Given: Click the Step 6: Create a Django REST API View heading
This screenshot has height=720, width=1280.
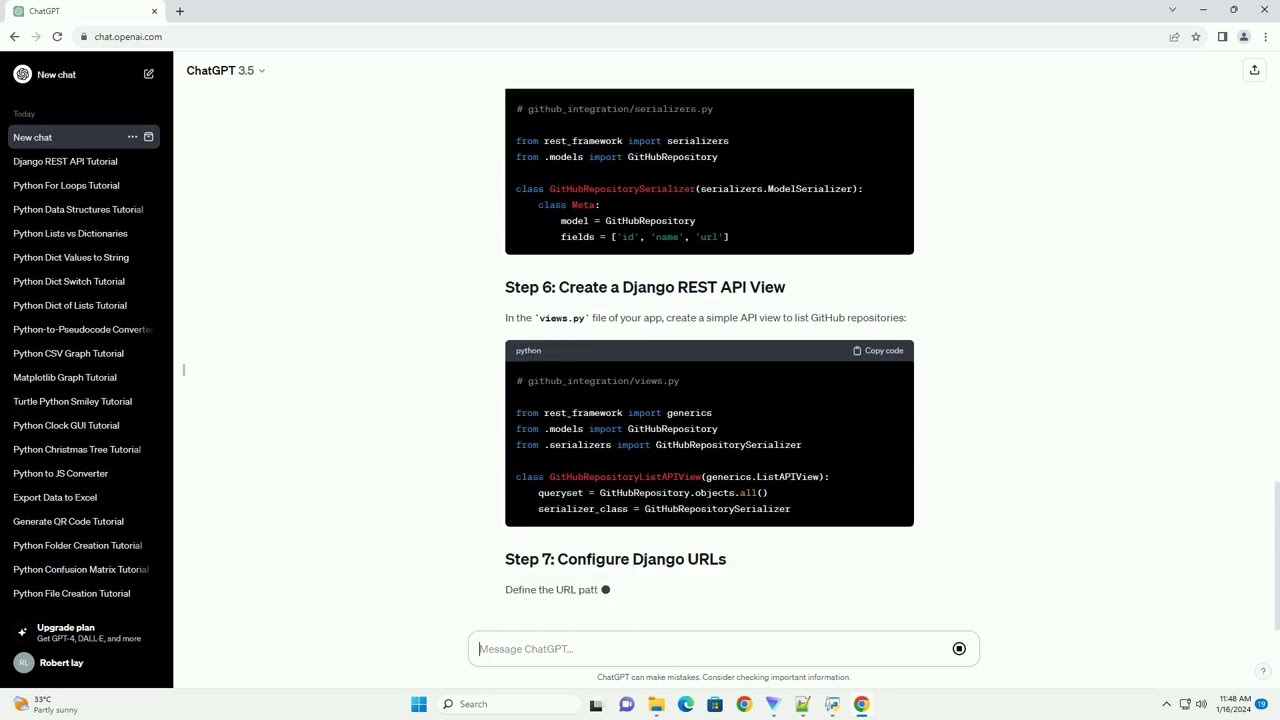Looking at the screenshot, I should [x=645, y=287].
